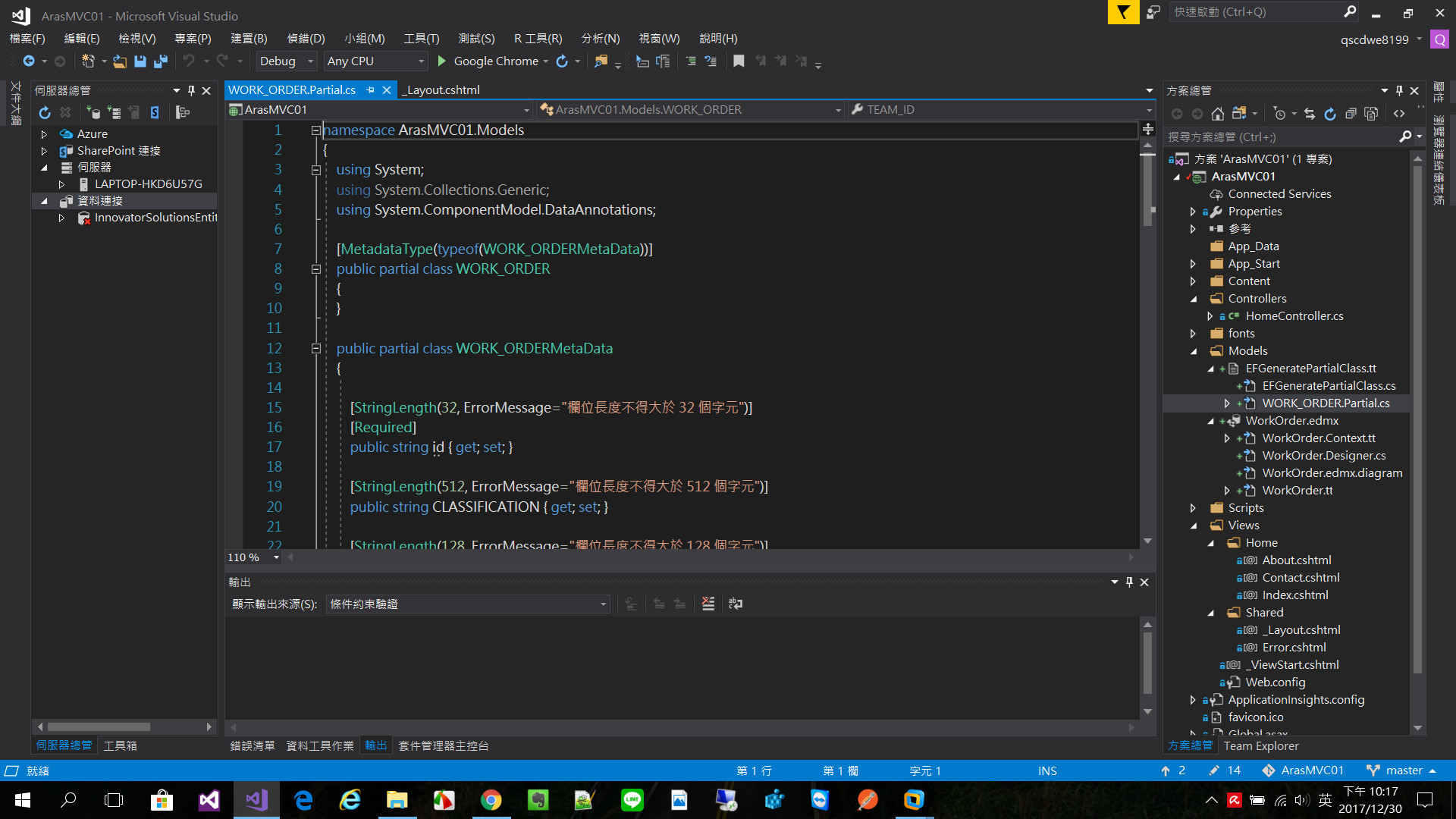Start debugging with the green play arrow
Viewport: 1456px width, 819px height.
pos(442,61)
